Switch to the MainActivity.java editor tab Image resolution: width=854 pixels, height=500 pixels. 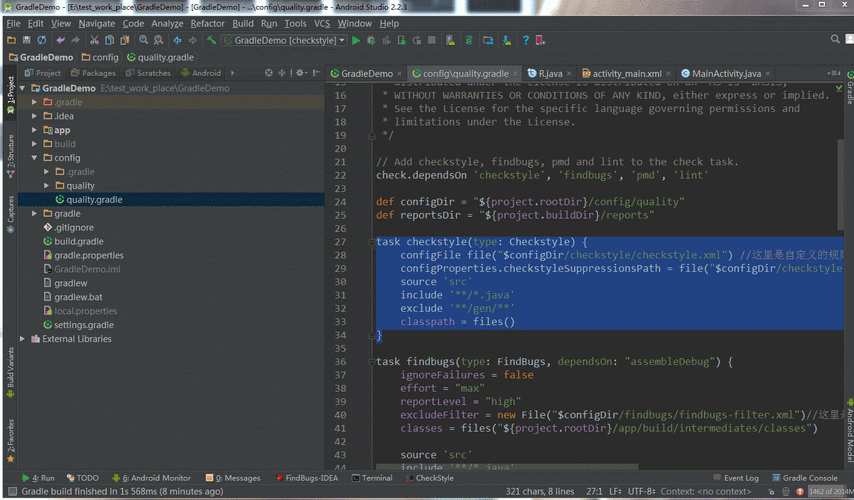[x=726, y=74]
